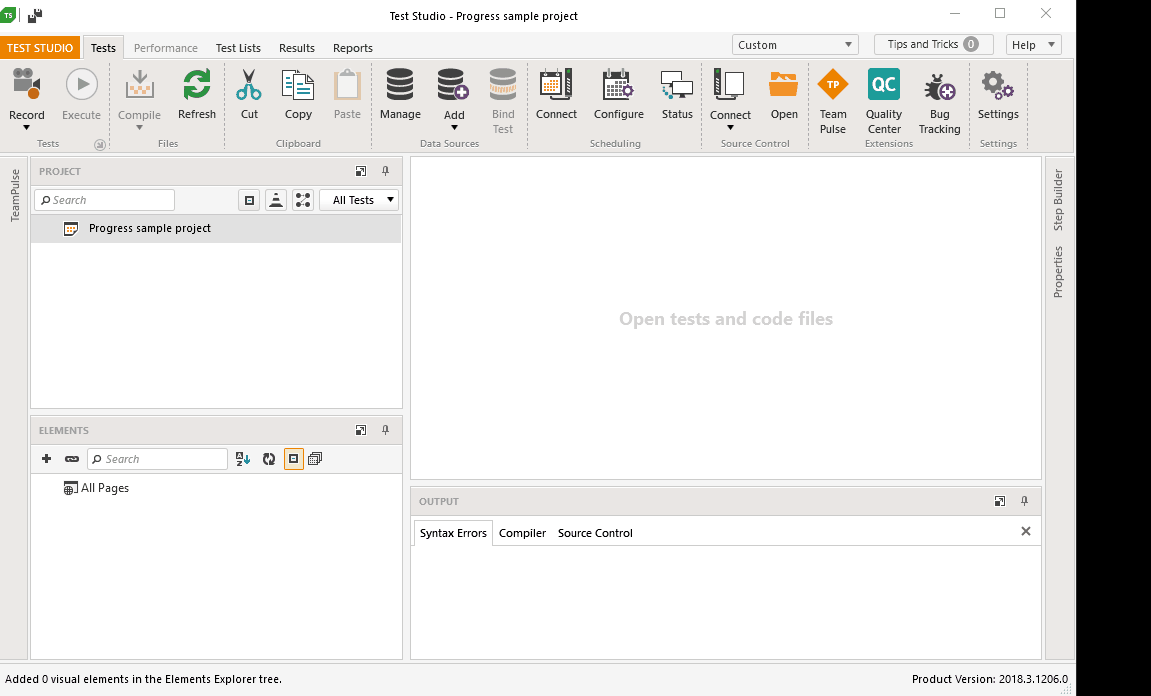The height and width of the screenshot is (696, 1151).
Task: Expand the Source Control Connect dropdown arrow
Action: (x=730, y=128)
